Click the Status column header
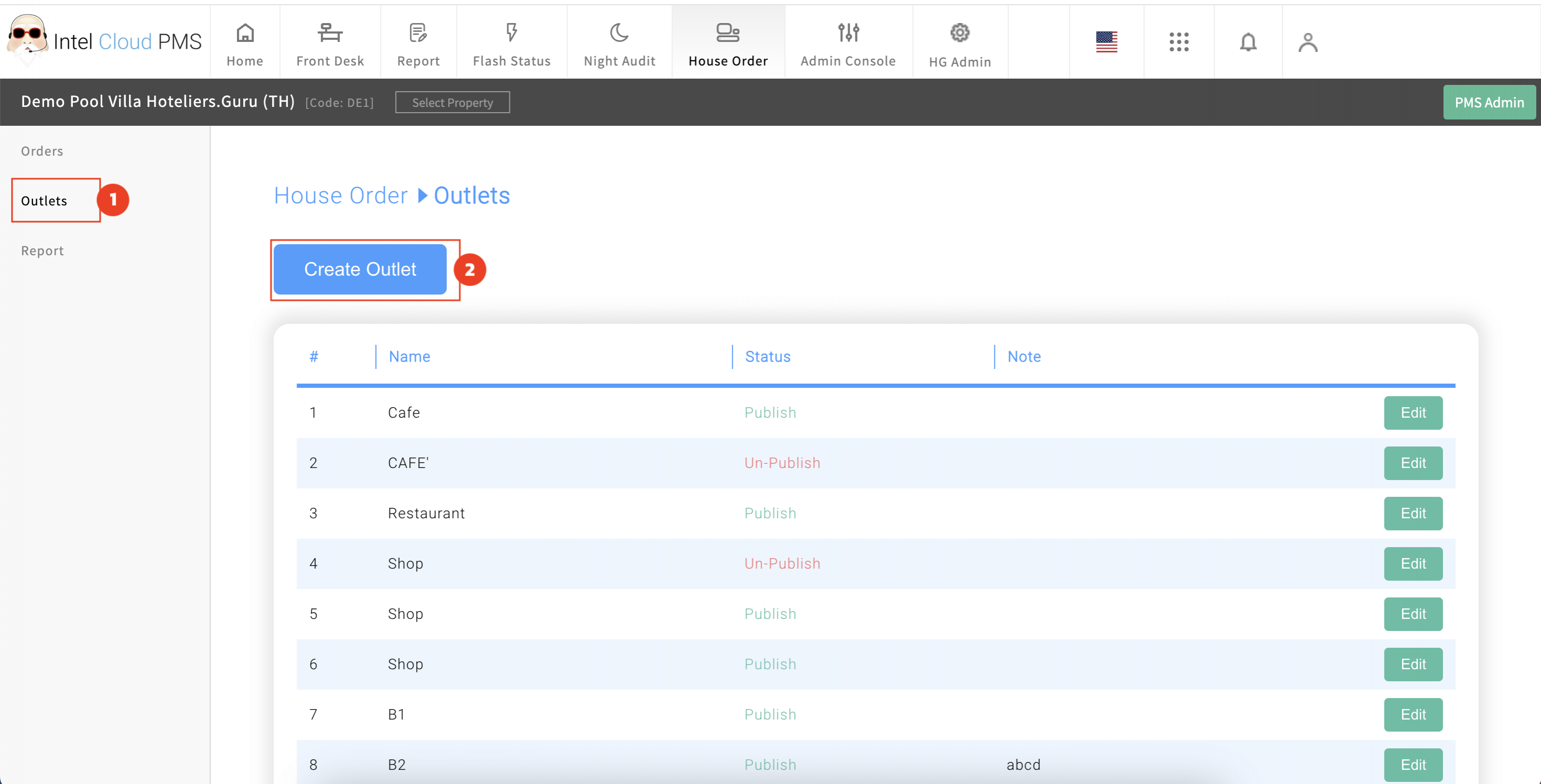The image size is (1541, 784). pos(767,356)
